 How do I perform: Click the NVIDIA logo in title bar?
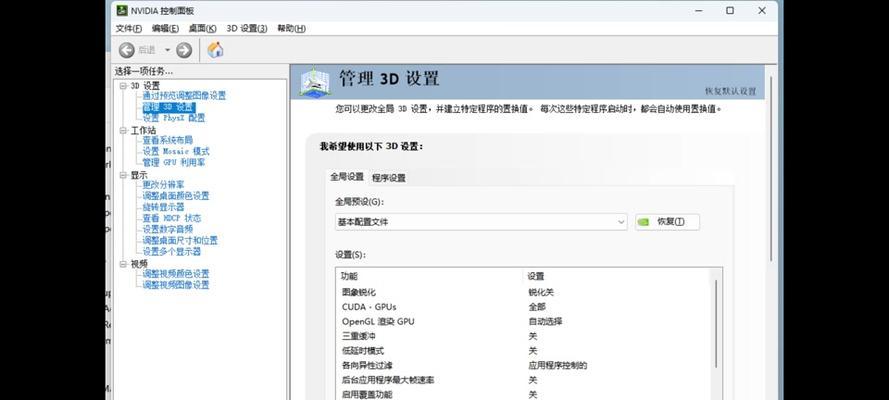(122, 10)
